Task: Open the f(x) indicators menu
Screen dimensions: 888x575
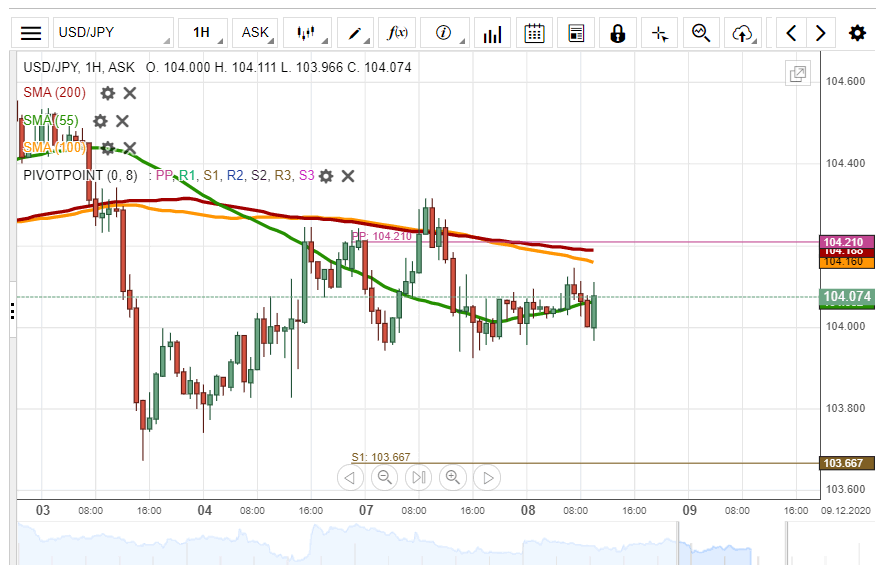Action: [398, 33]
